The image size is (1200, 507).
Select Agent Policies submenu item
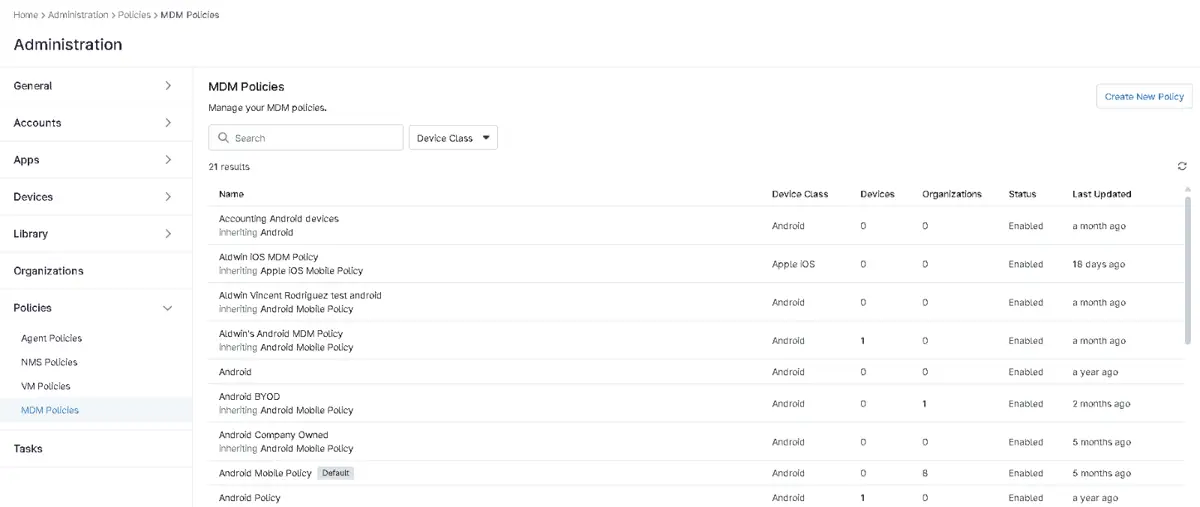point(51,339)
